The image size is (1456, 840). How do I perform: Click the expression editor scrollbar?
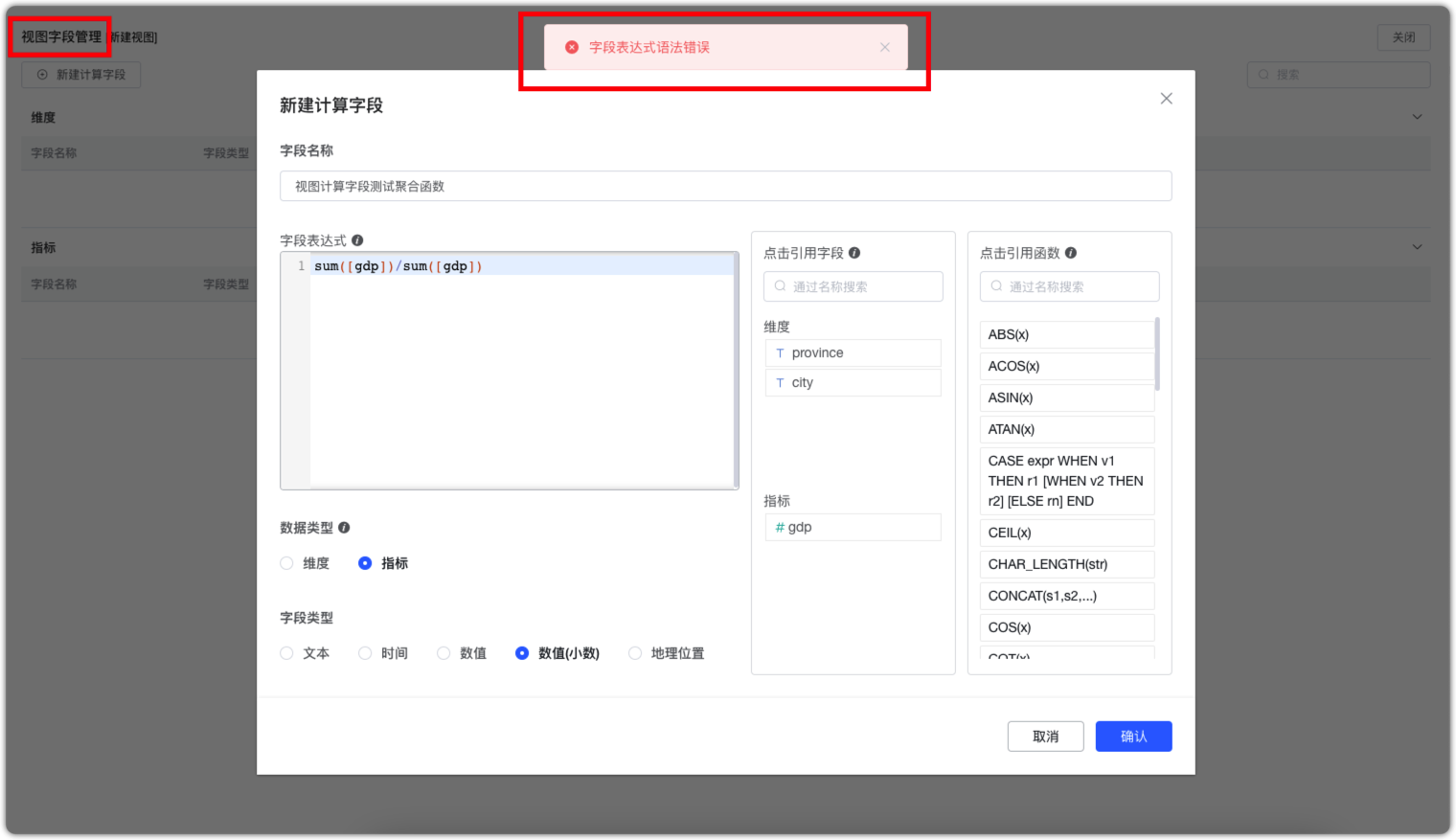pyautogui.click(x=736, y=371)
